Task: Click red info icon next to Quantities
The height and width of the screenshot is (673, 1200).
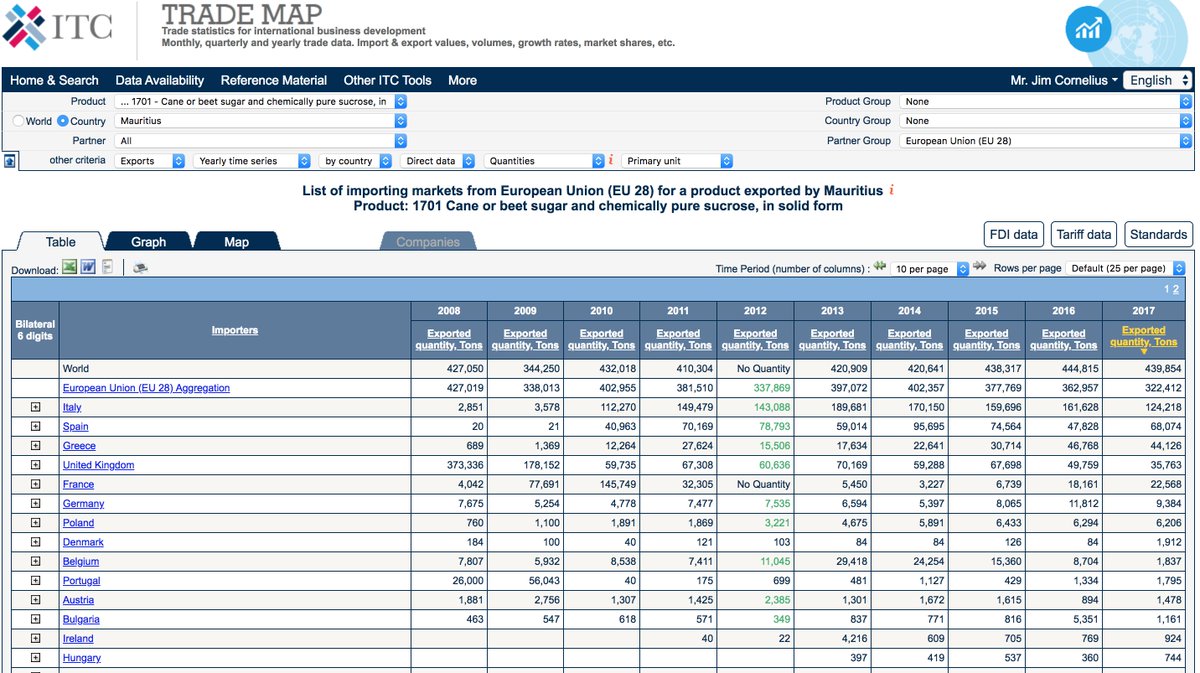Action: coord(611,160)
